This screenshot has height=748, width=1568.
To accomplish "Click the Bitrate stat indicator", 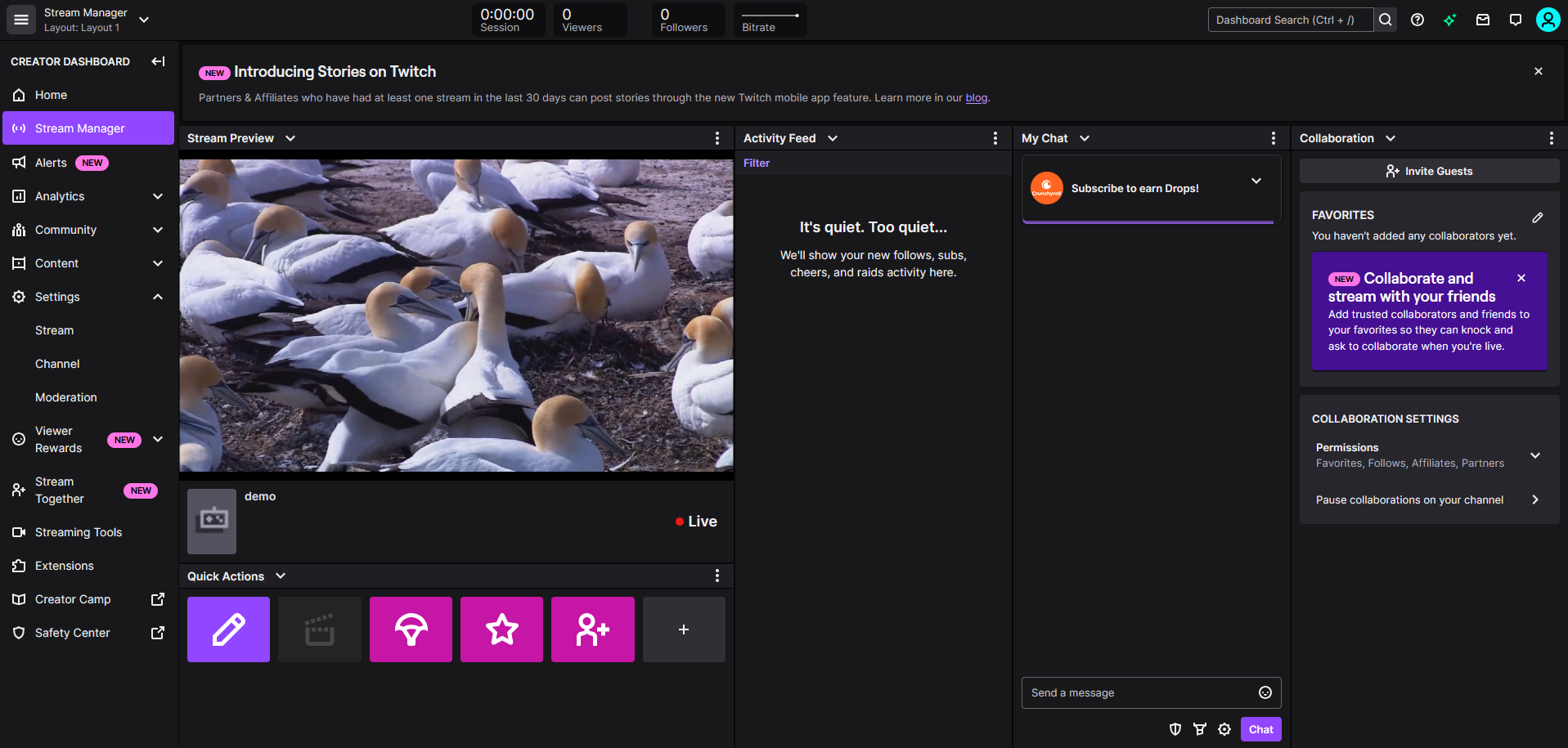I will 770,20.
